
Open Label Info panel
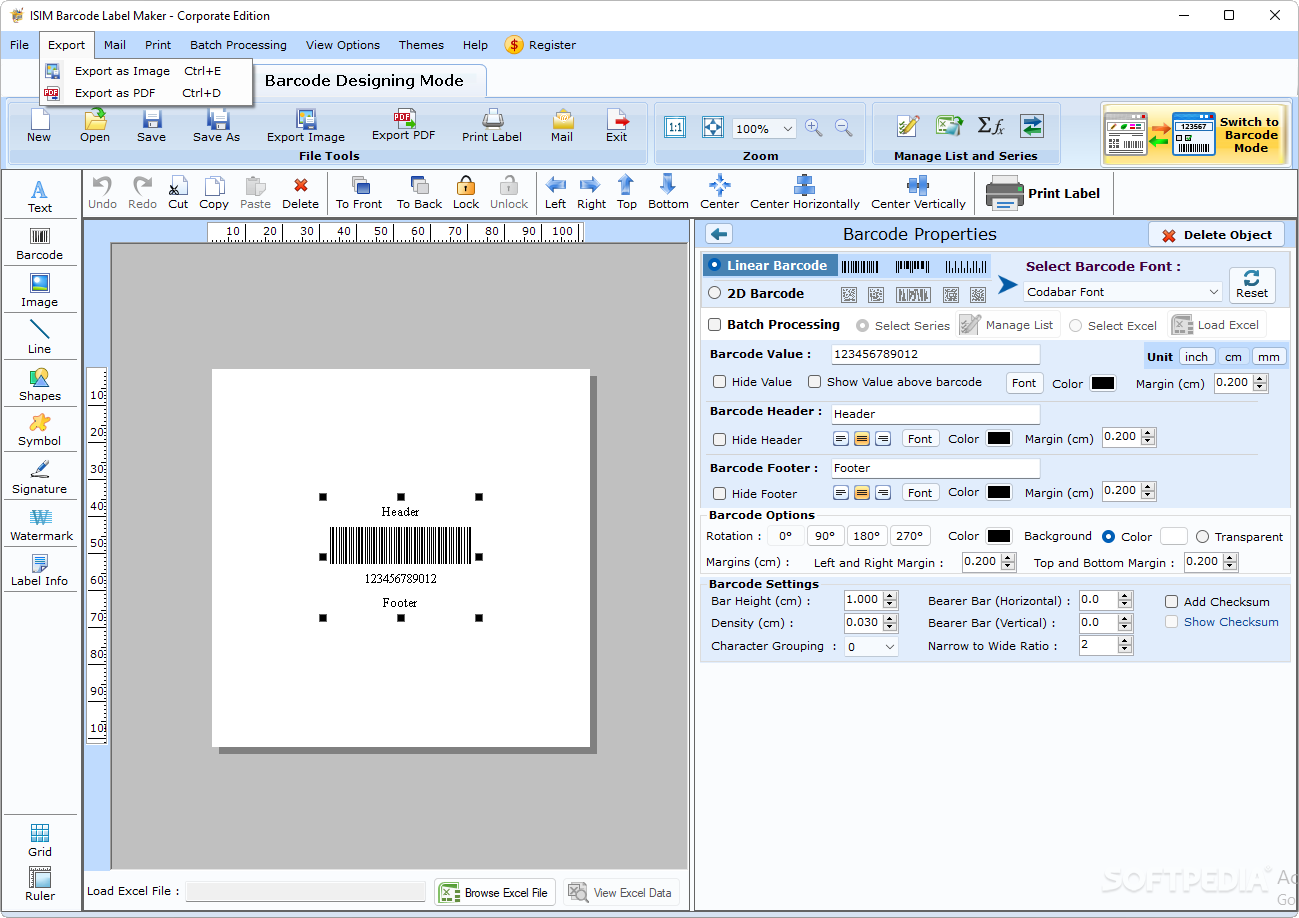(x=40, y=570)
